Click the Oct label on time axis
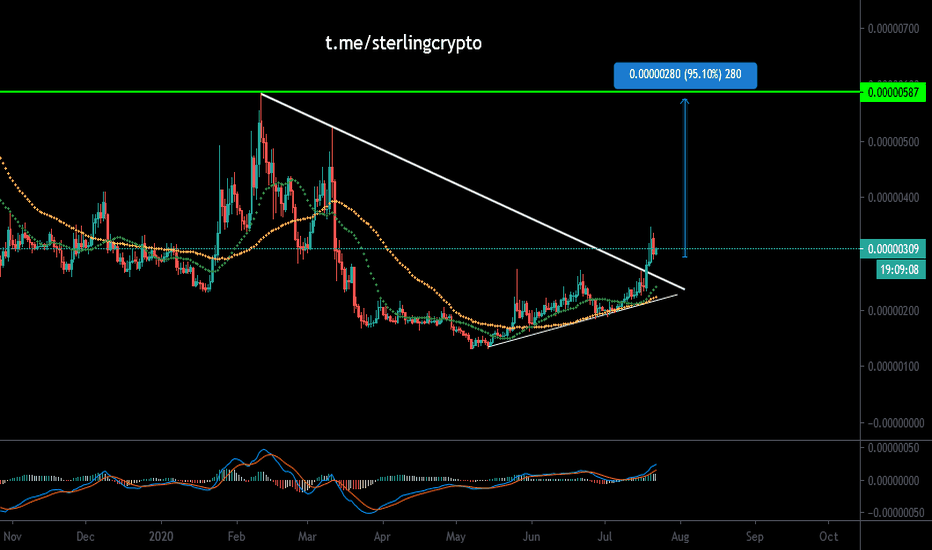 (x=829, y=536)
